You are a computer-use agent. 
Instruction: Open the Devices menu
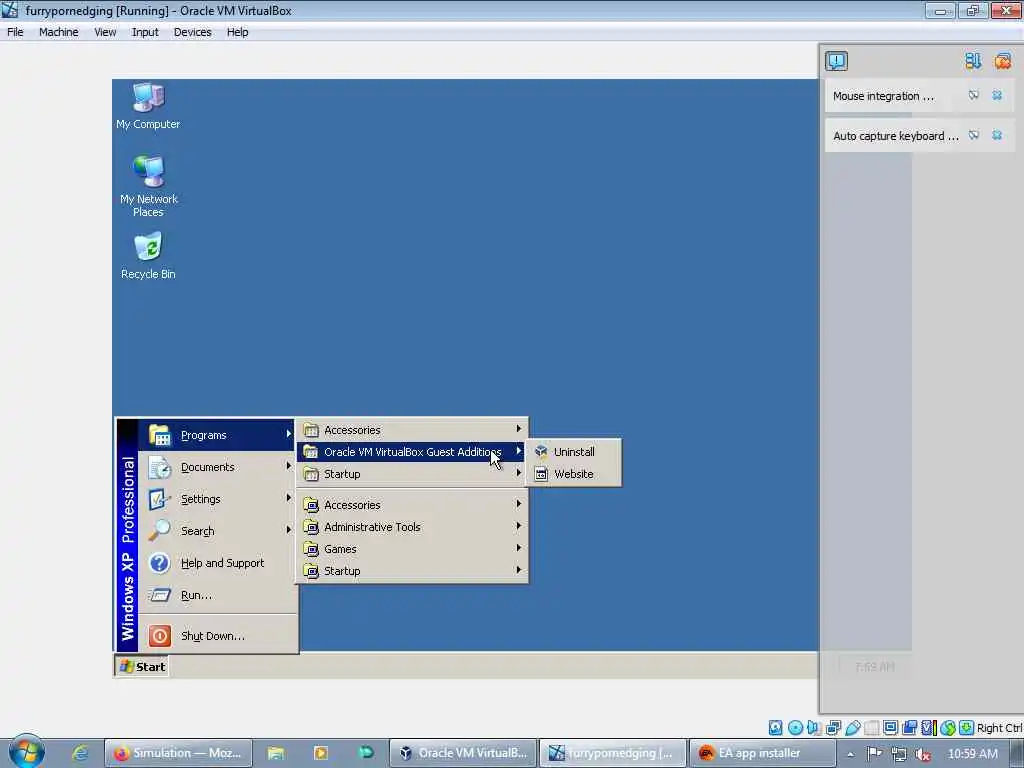point(192,32)
